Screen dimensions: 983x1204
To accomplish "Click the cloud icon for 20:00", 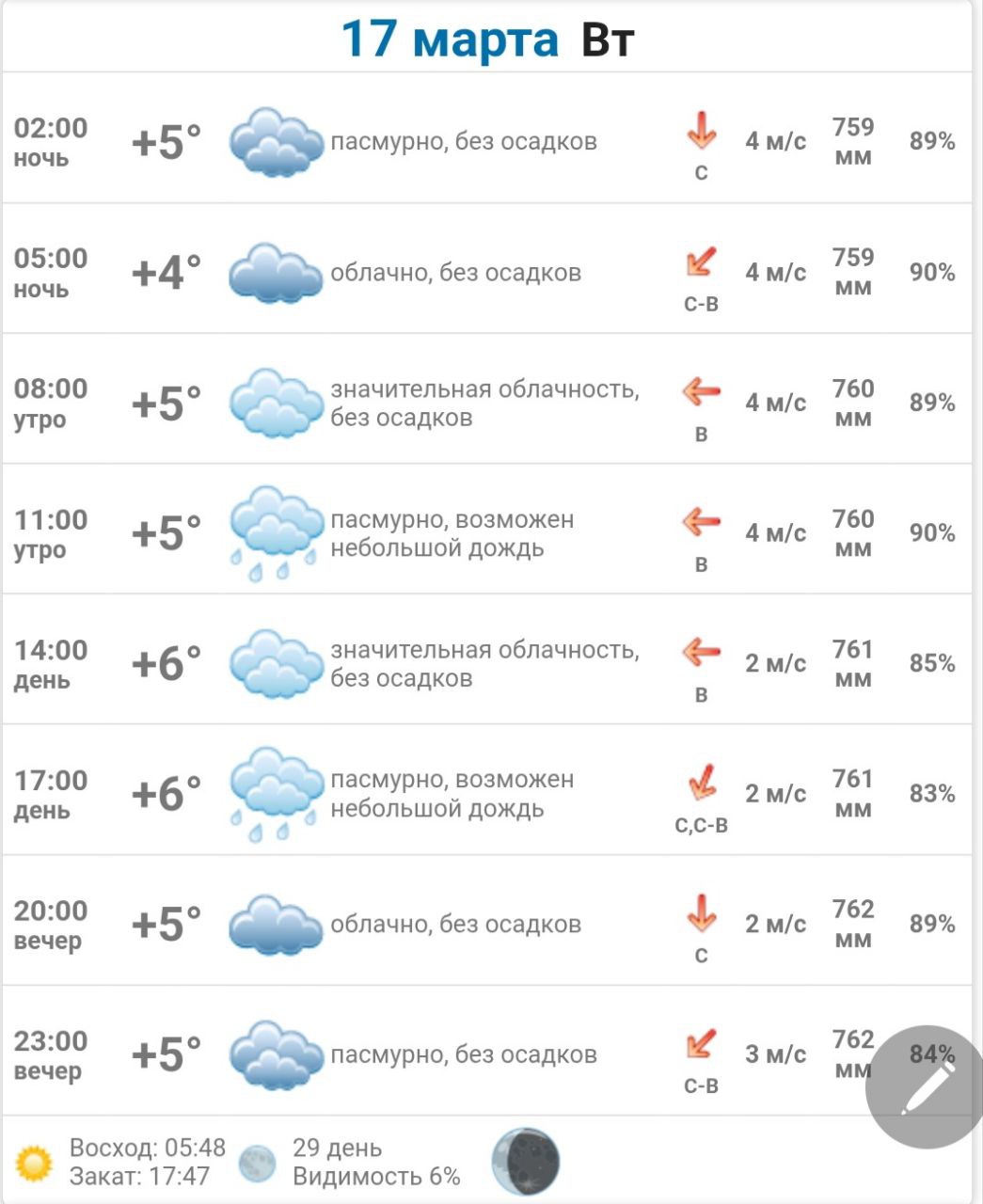I will [x=275, y=925].
